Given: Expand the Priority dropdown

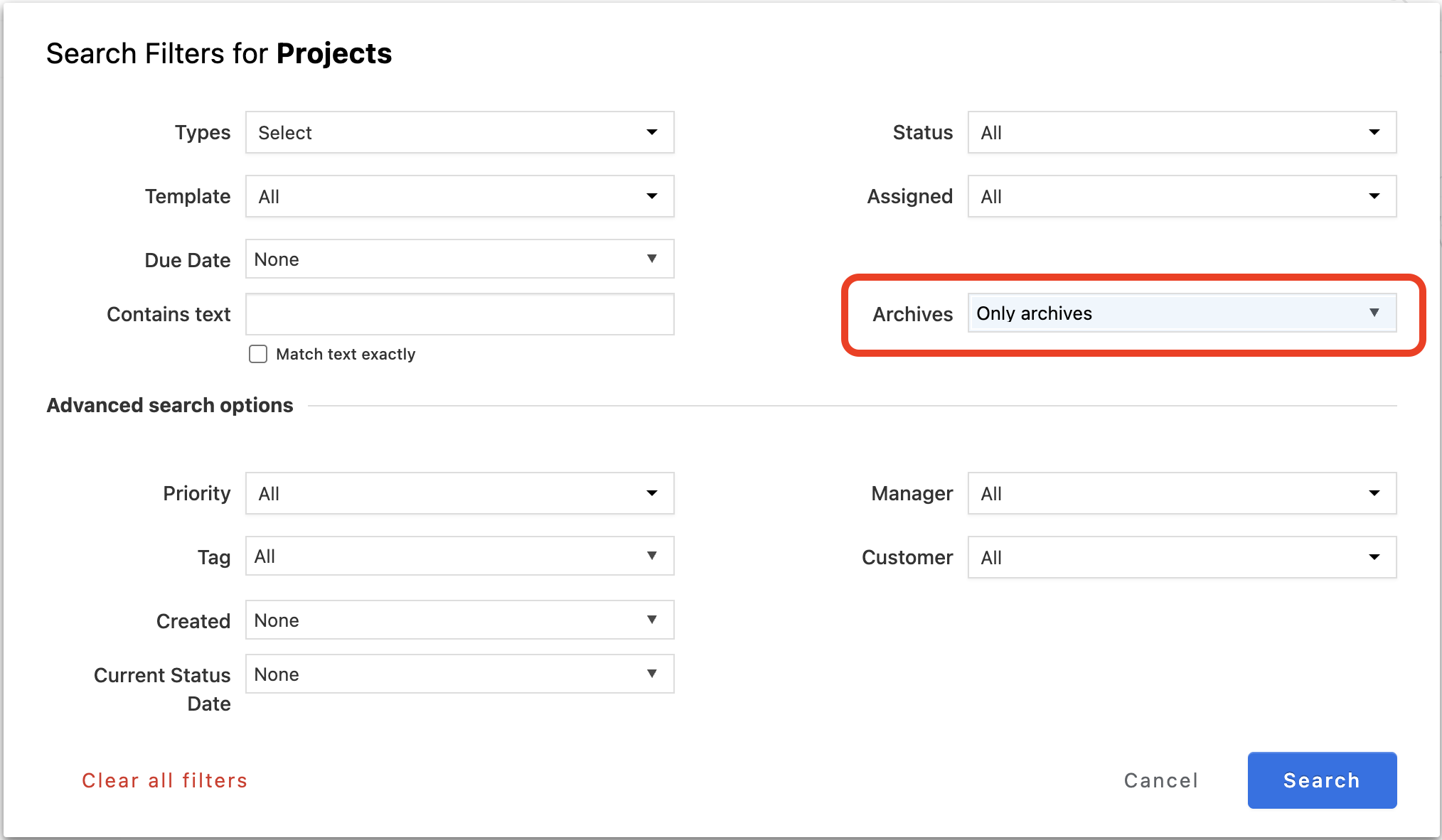Looking at the screenshot, I should [459, 493].
